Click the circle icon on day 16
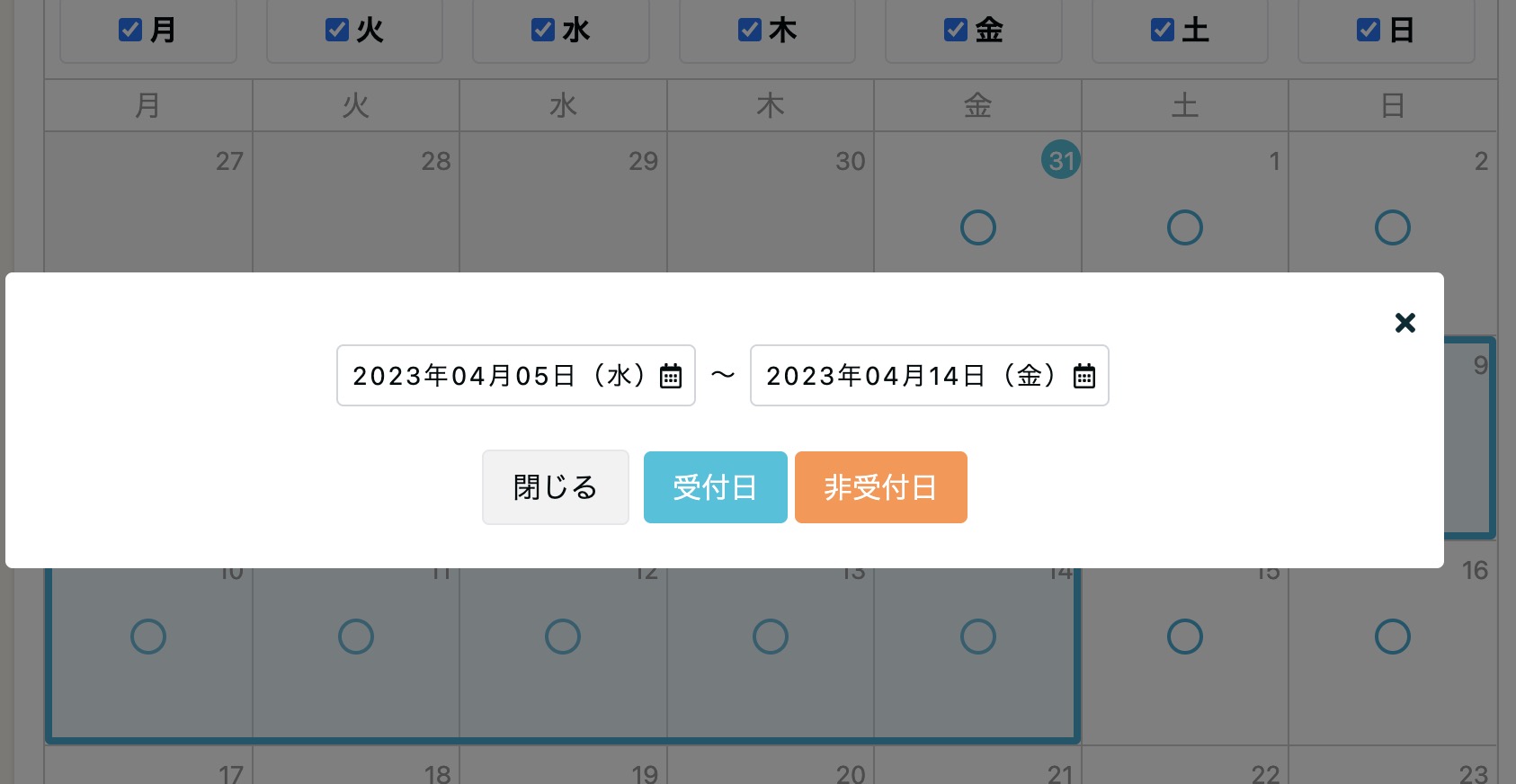 click(1393, 637)
